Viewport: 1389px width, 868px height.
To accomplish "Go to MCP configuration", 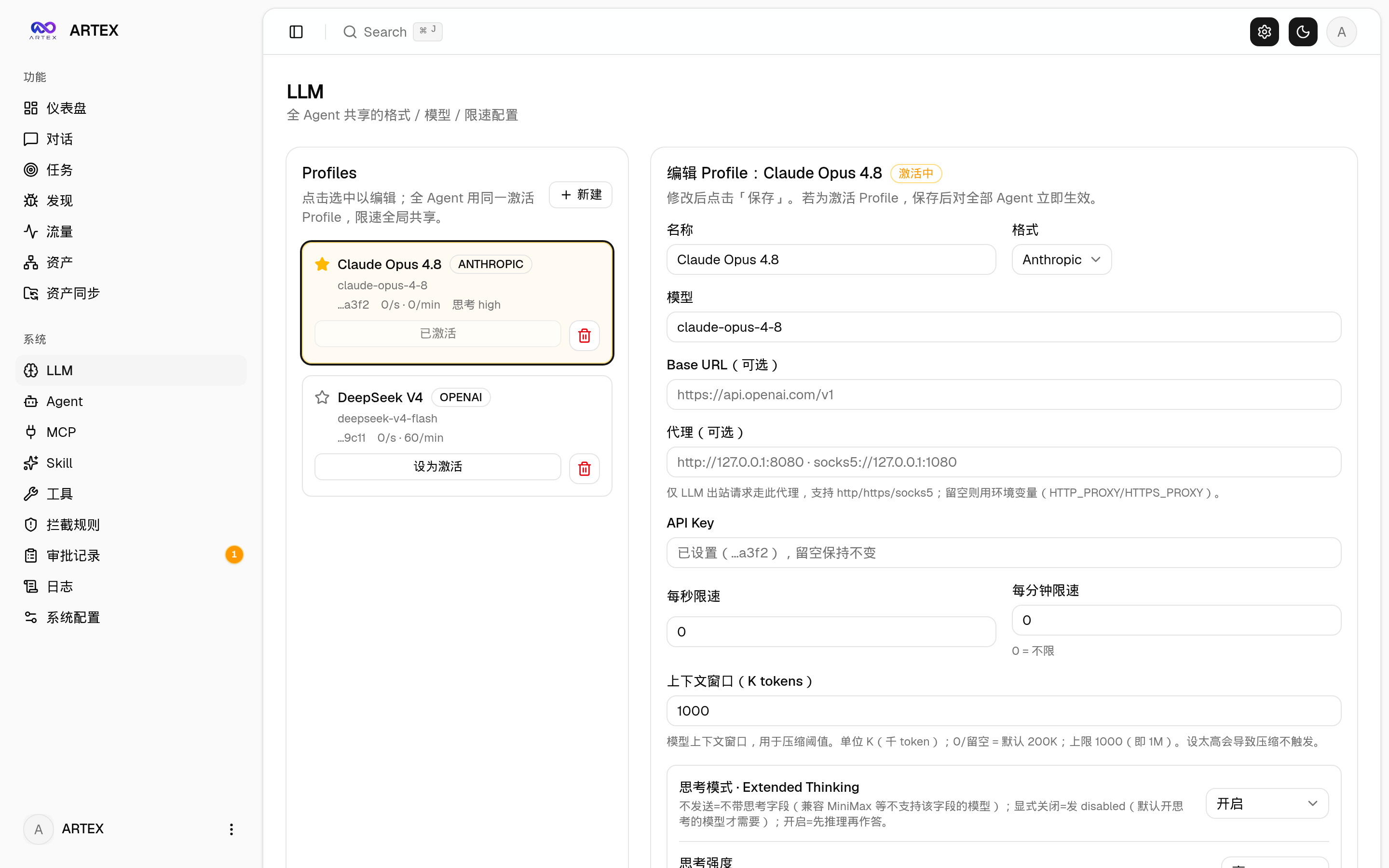I will (131, 432).
